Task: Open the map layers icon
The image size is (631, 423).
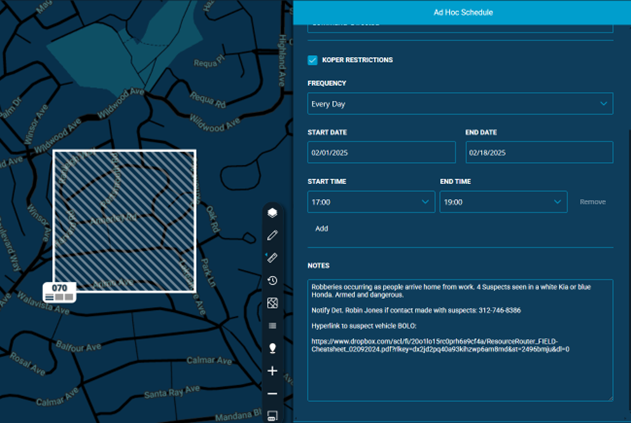Action: [x=272, y=213]
